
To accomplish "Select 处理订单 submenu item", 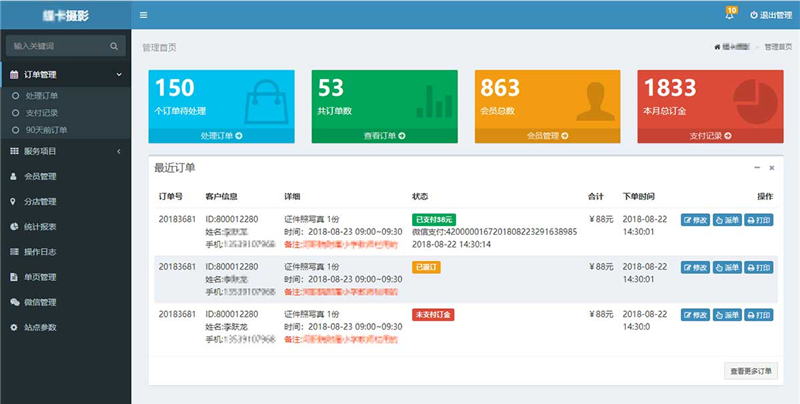I will pos(41,96).
